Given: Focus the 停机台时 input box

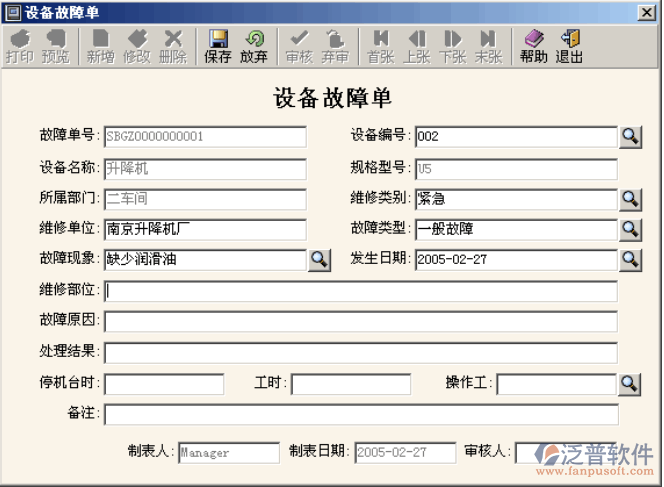Looking at the screenshot, I should click(x=164, y=384).
